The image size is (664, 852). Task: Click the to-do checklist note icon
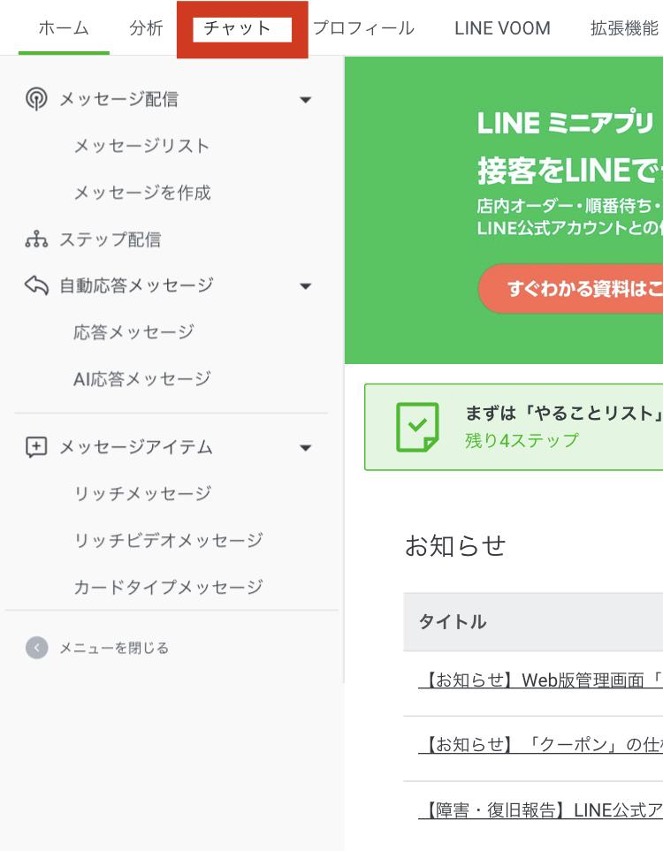coord(417,427)
